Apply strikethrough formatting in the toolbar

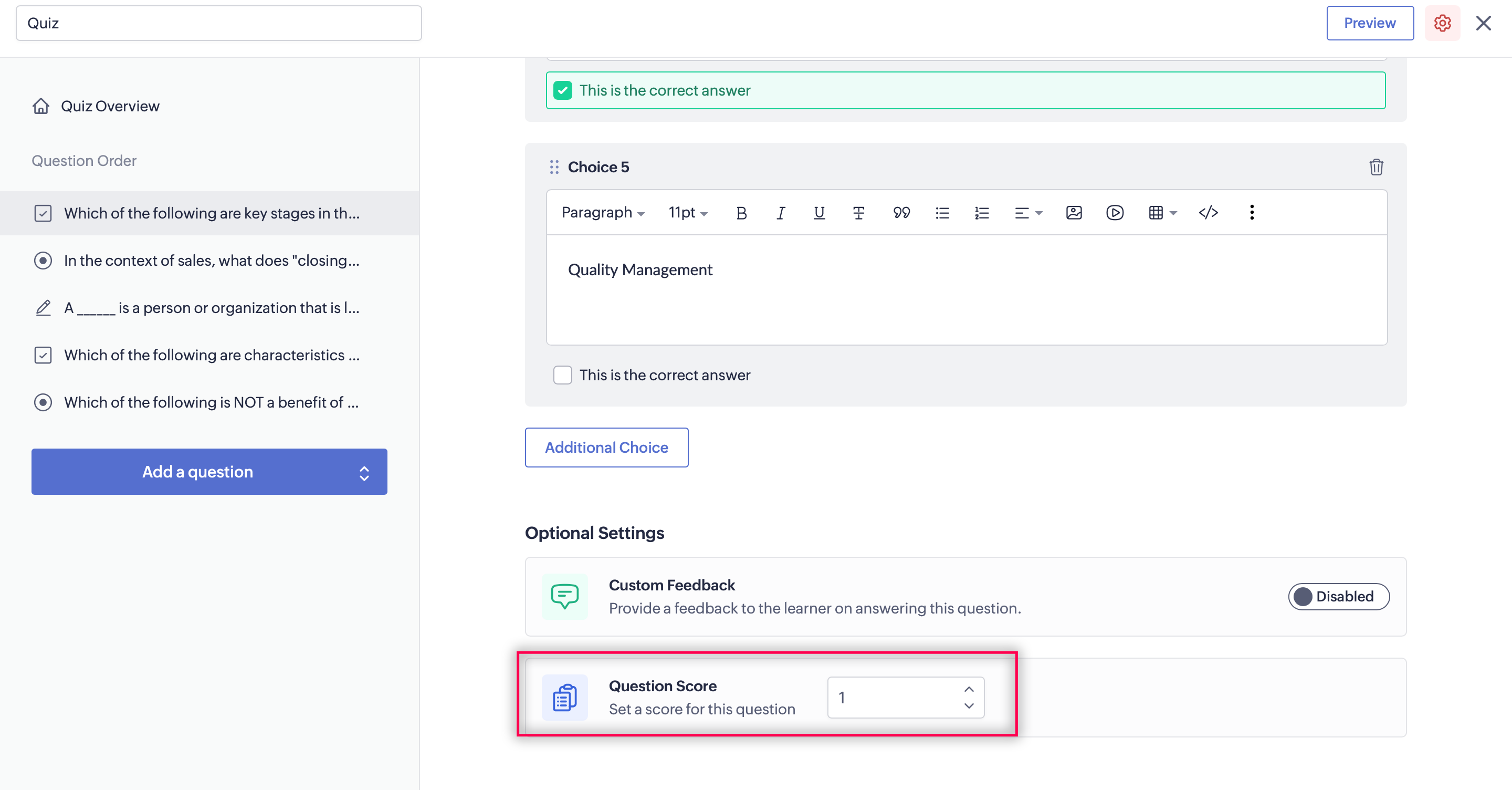(858, 213)
